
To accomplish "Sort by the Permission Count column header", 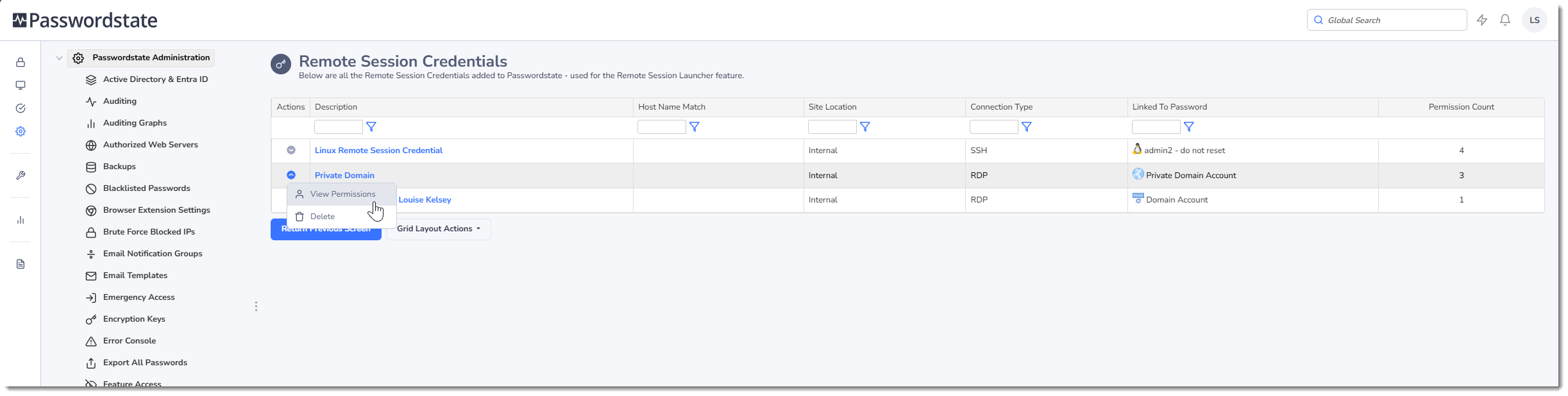I will click(1461, 107).
